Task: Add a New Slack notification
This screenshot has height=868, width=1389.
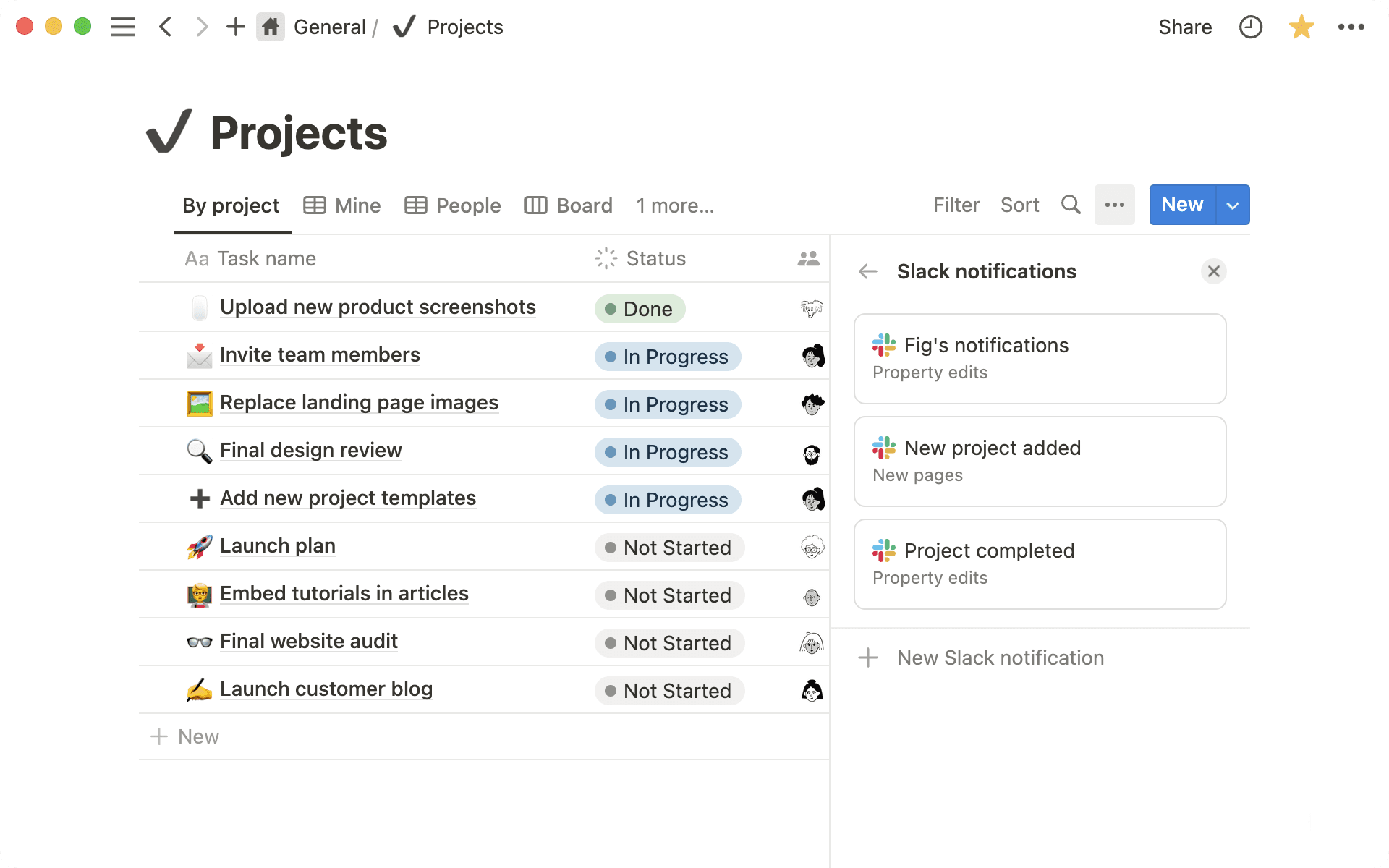Action: click(x=1000, y=658)
